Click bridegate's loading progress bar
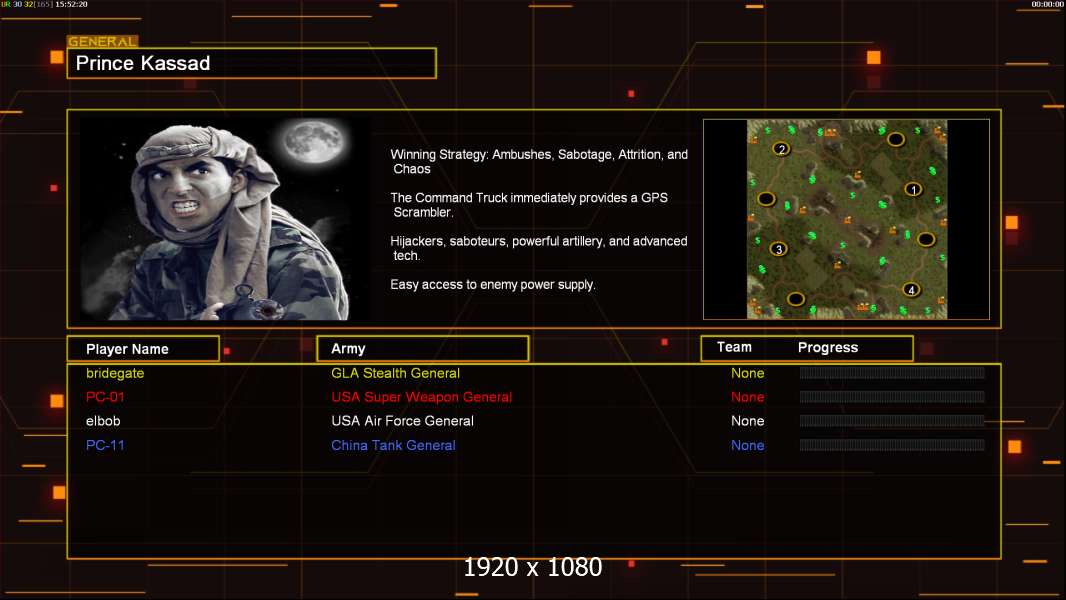This screenshot has width=1066, height=600. pos(892,372)
